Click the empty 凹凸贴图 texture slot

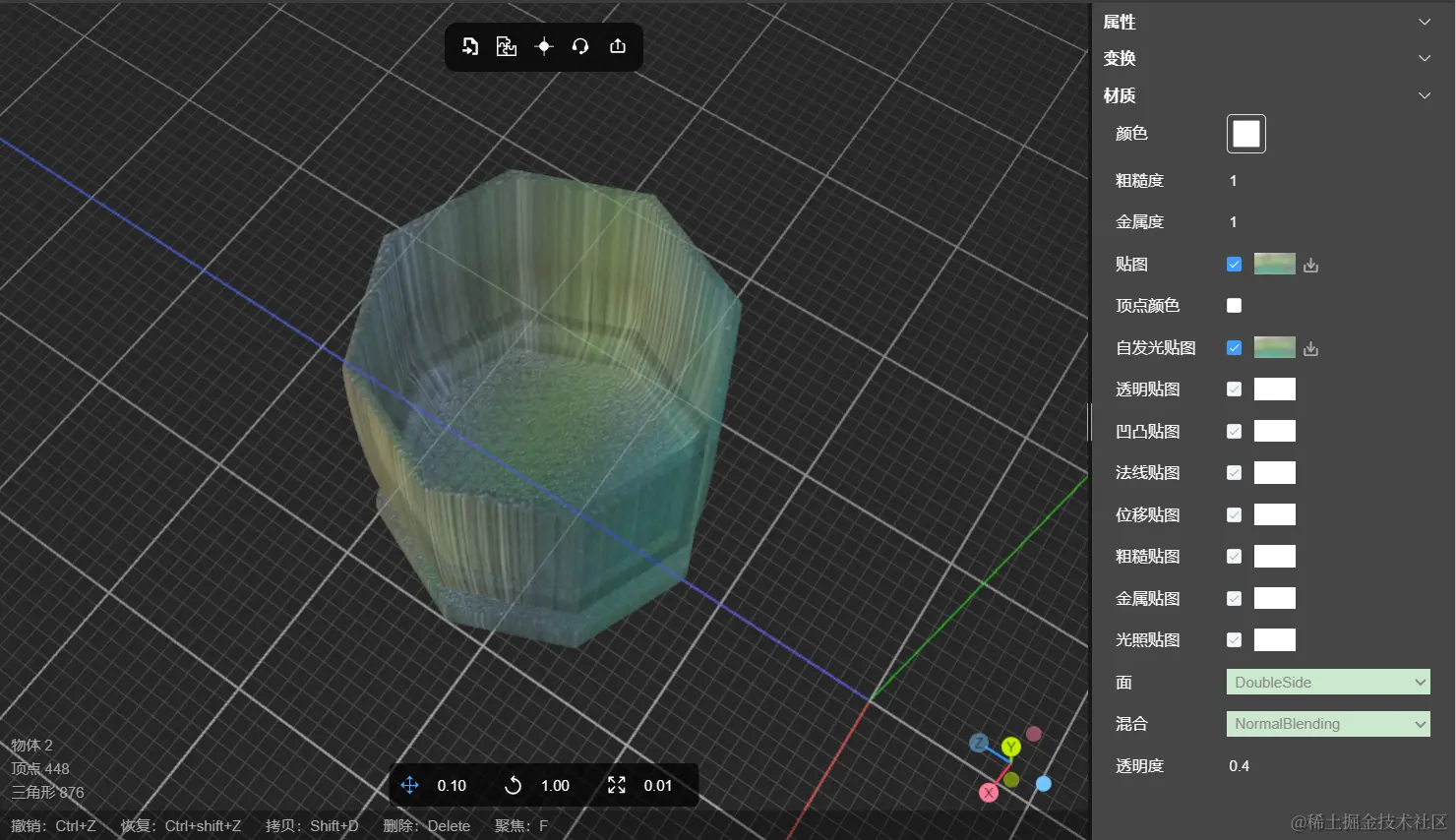pos(1275,431)
